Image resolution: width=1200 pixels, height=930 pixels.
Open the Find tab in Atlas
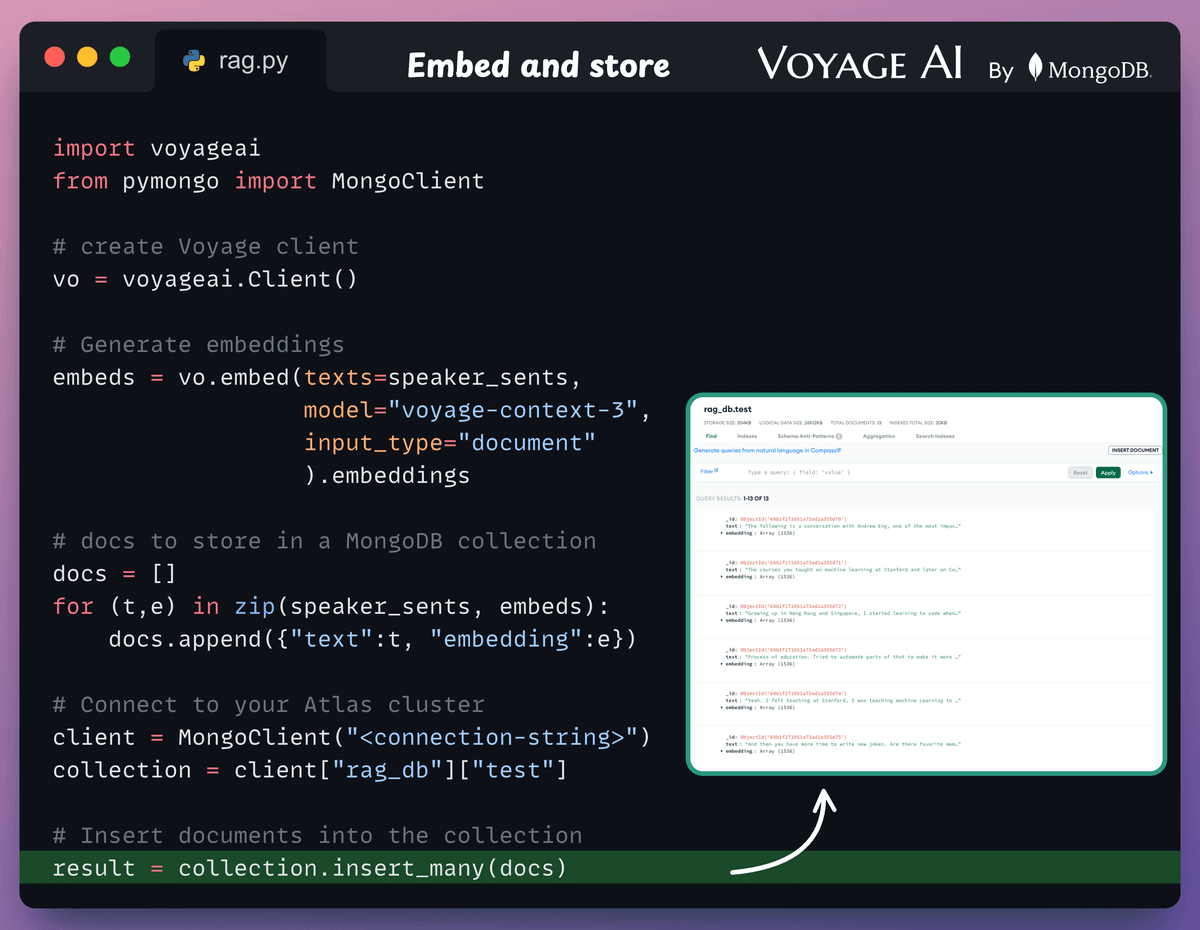tap(711, 436)
